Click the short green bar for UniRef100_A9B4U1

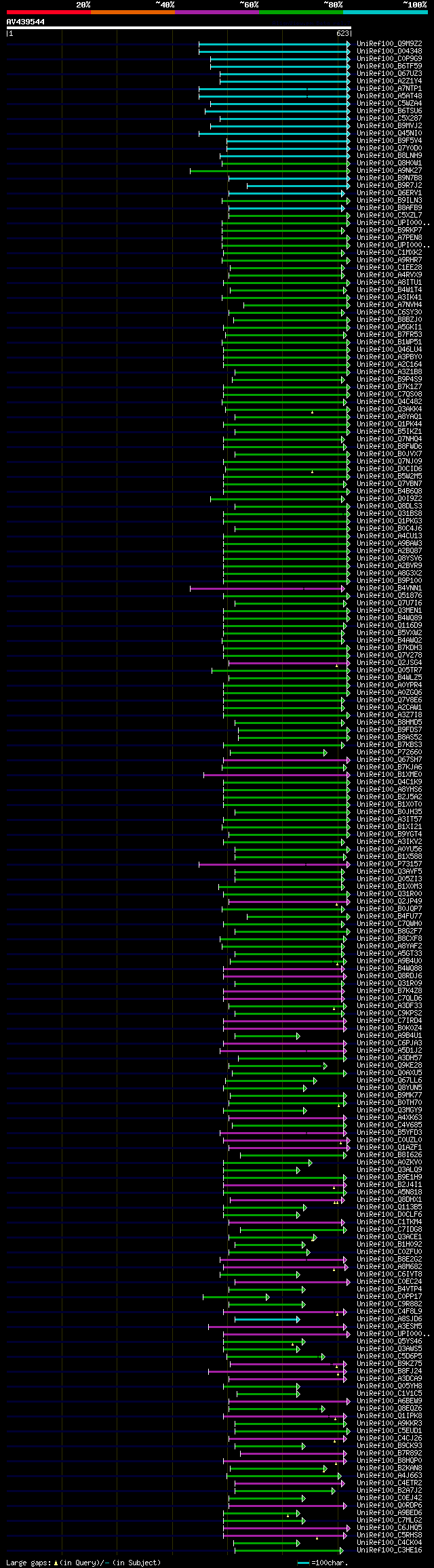267,1036
